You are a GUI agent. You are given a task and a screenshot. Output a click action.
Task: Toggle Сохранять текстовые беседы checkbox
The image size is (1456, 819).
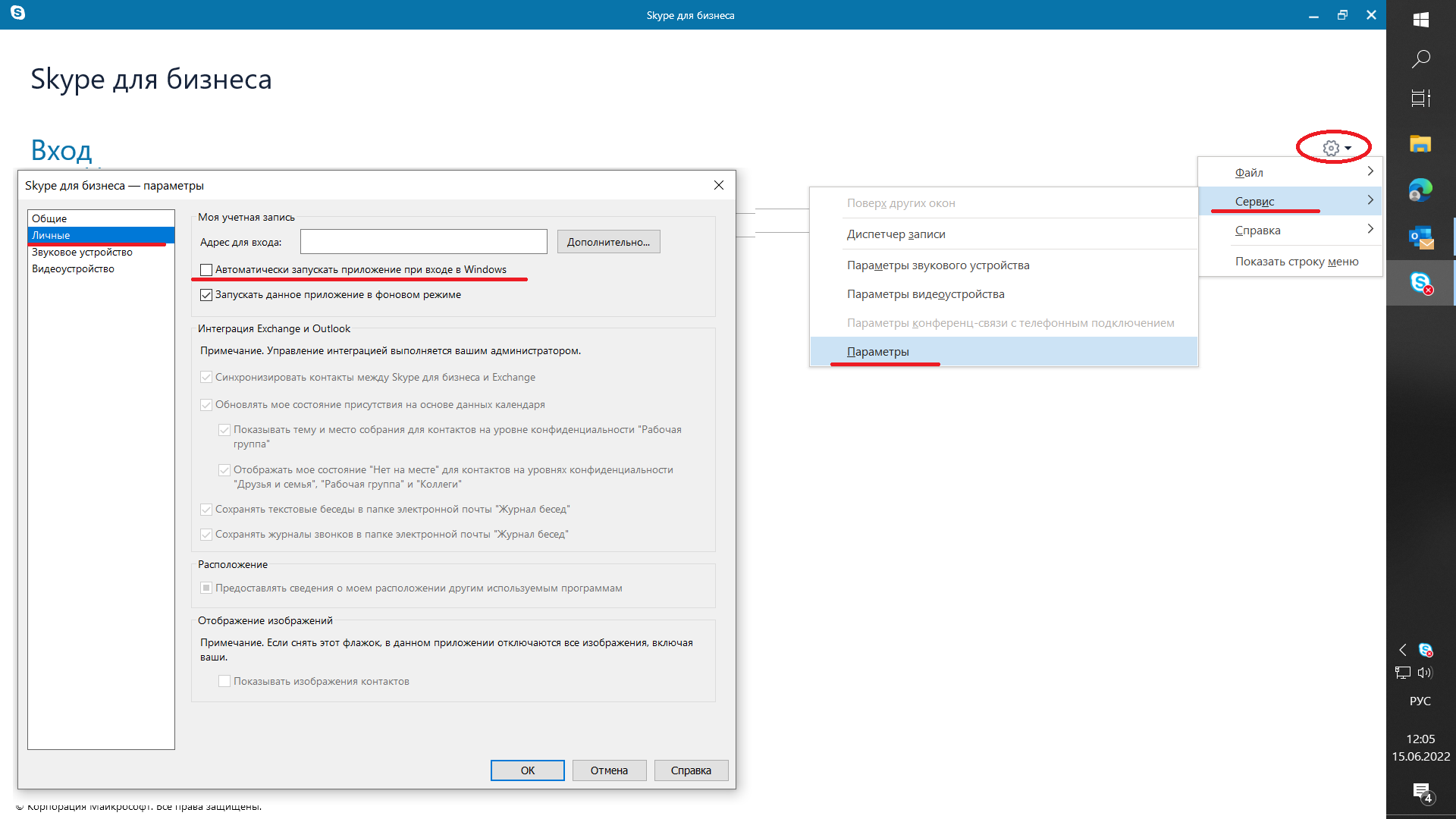click(206, 510)
